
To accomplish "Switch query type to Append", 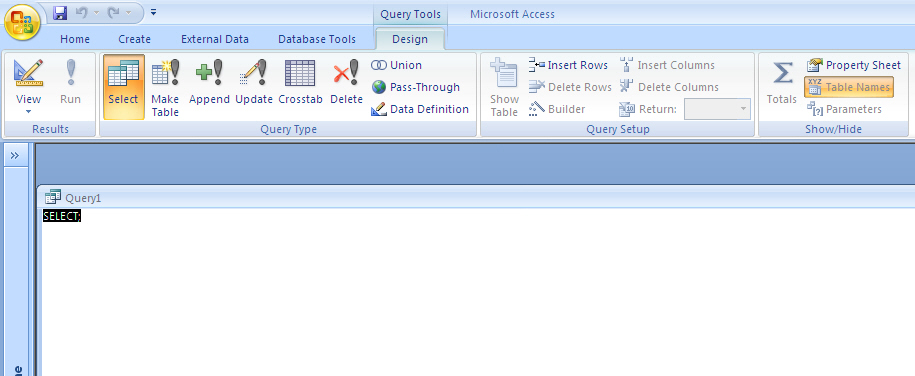I will [209, 82].
